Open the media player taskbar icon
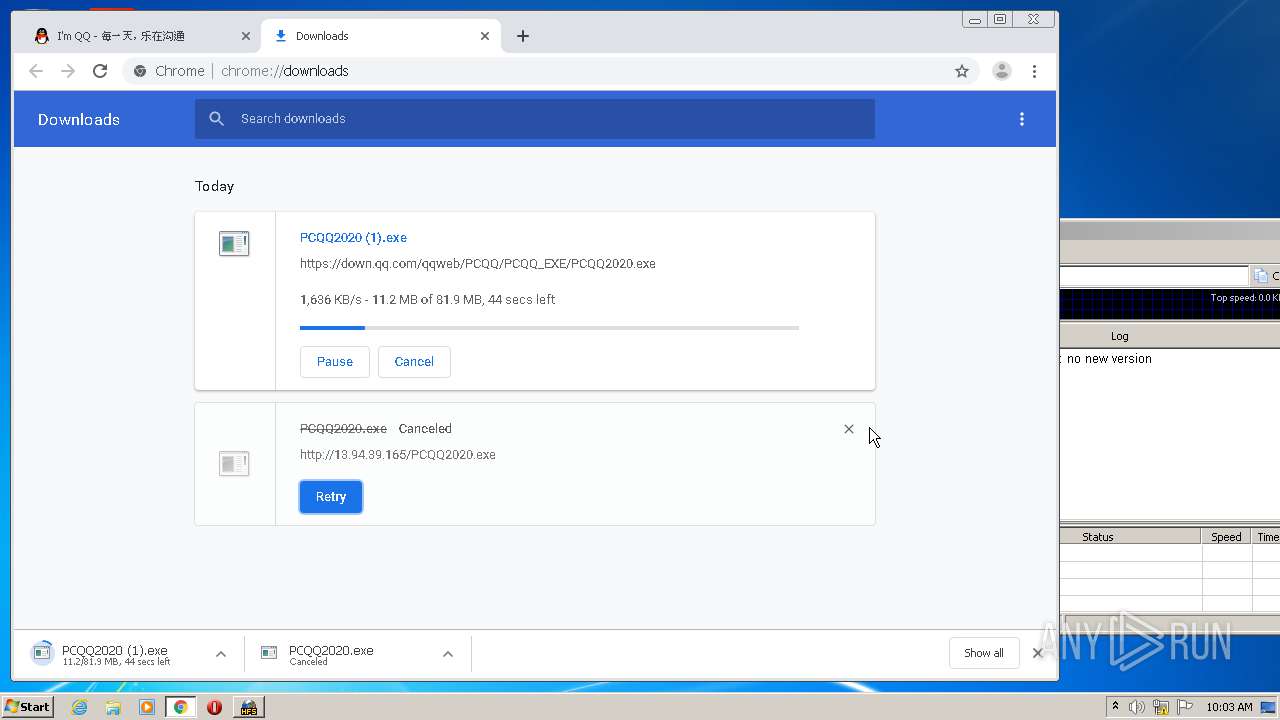The width and height of the screenshot is (1280, 720). (147, 707)
